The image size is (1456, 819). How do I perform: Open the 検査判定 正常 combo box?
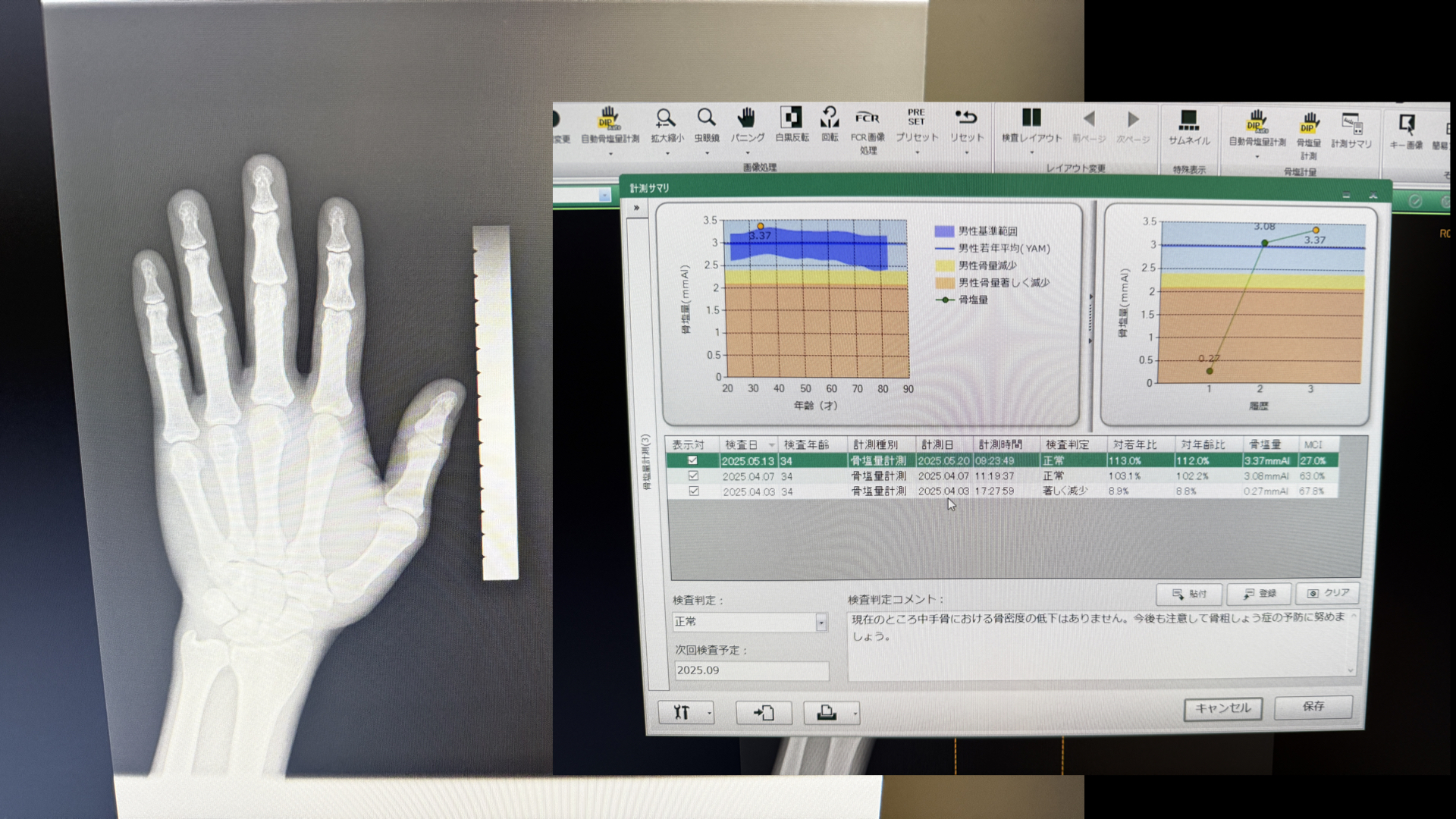[749, 622]
